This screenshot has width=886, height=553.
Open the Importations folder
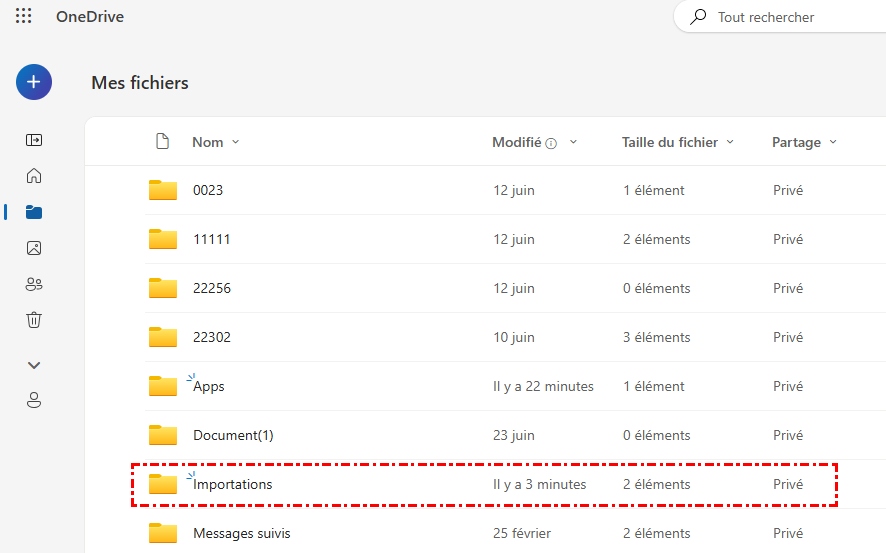tap(233, 484)
